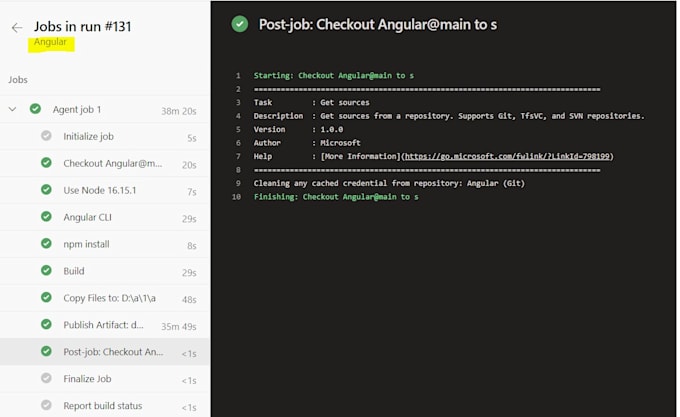680x417 pixels.
Task: Click the 48s Copy Files duration
Action: pos(189,300)
